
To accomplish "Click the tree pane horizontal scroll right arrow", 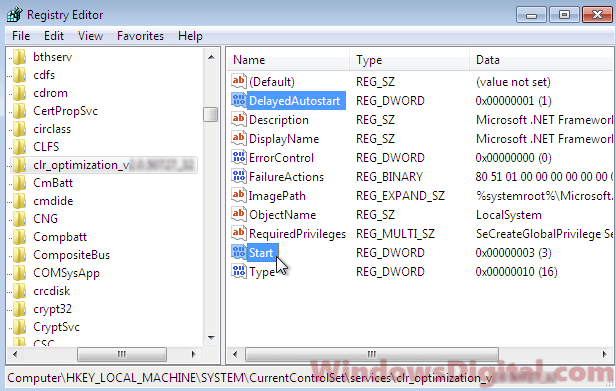I will tap(193, 354).
